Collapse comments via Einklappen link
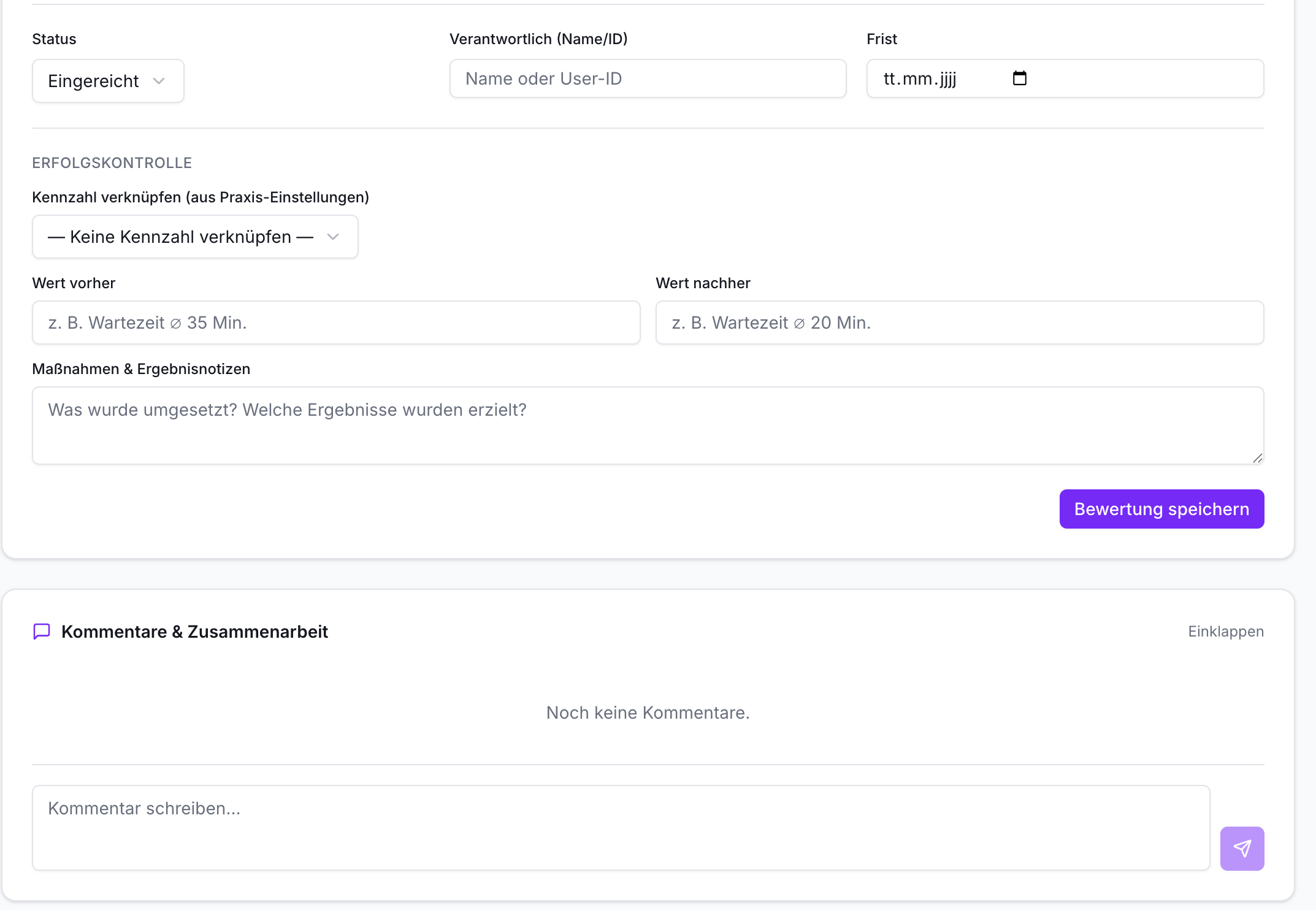The height and width of the screenshot is (910, 1316). 1226,632
